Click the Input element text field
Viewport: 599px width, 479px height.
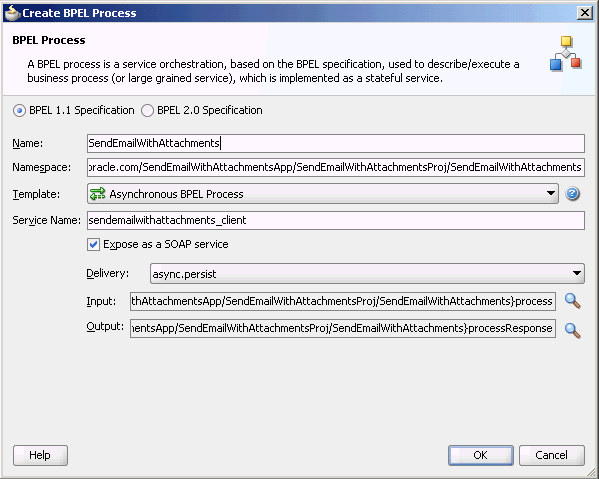point(343,301)
